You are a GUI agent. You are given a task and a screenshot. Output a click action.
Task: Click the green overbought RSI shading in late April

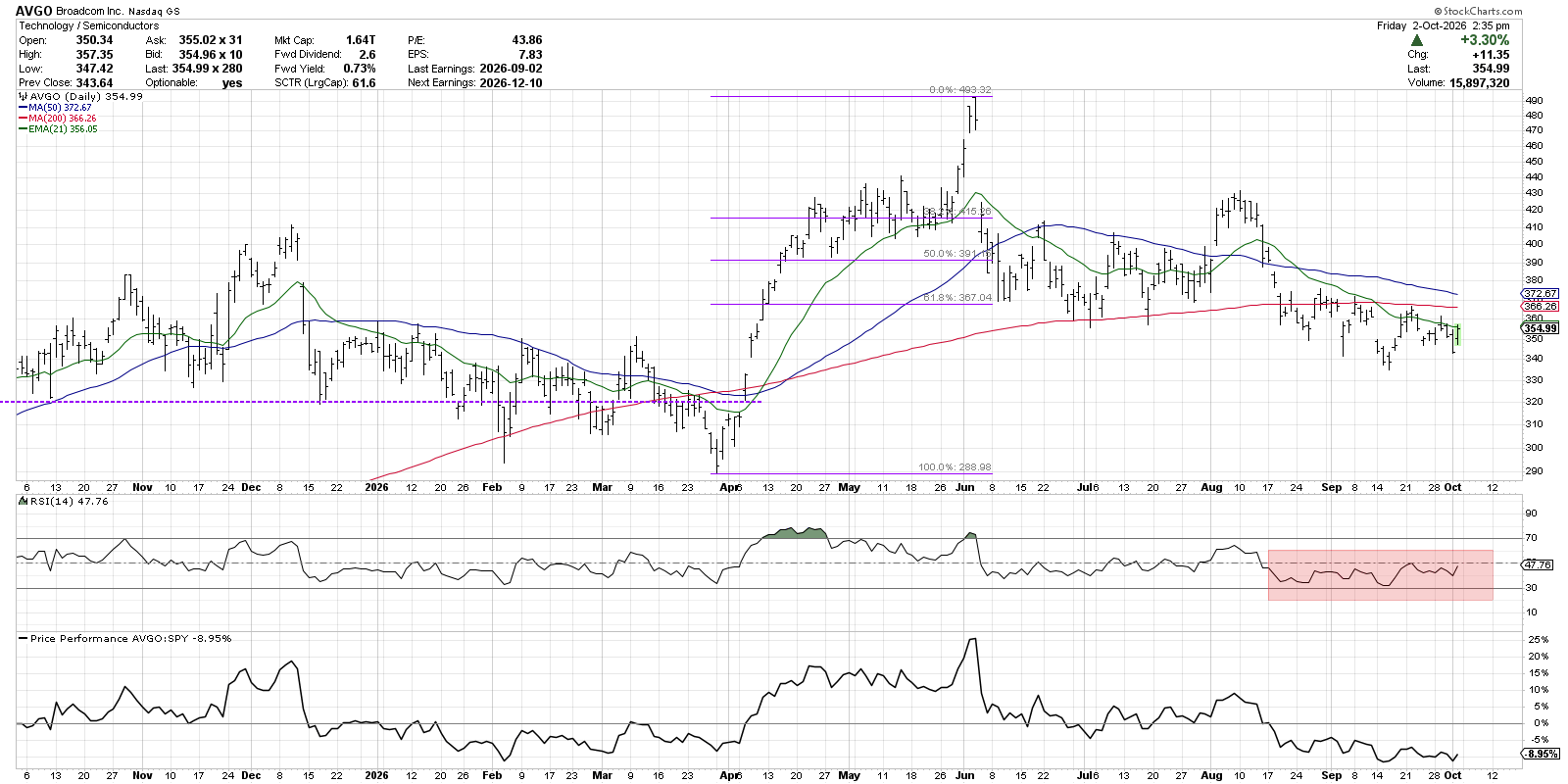click(795, 533)
